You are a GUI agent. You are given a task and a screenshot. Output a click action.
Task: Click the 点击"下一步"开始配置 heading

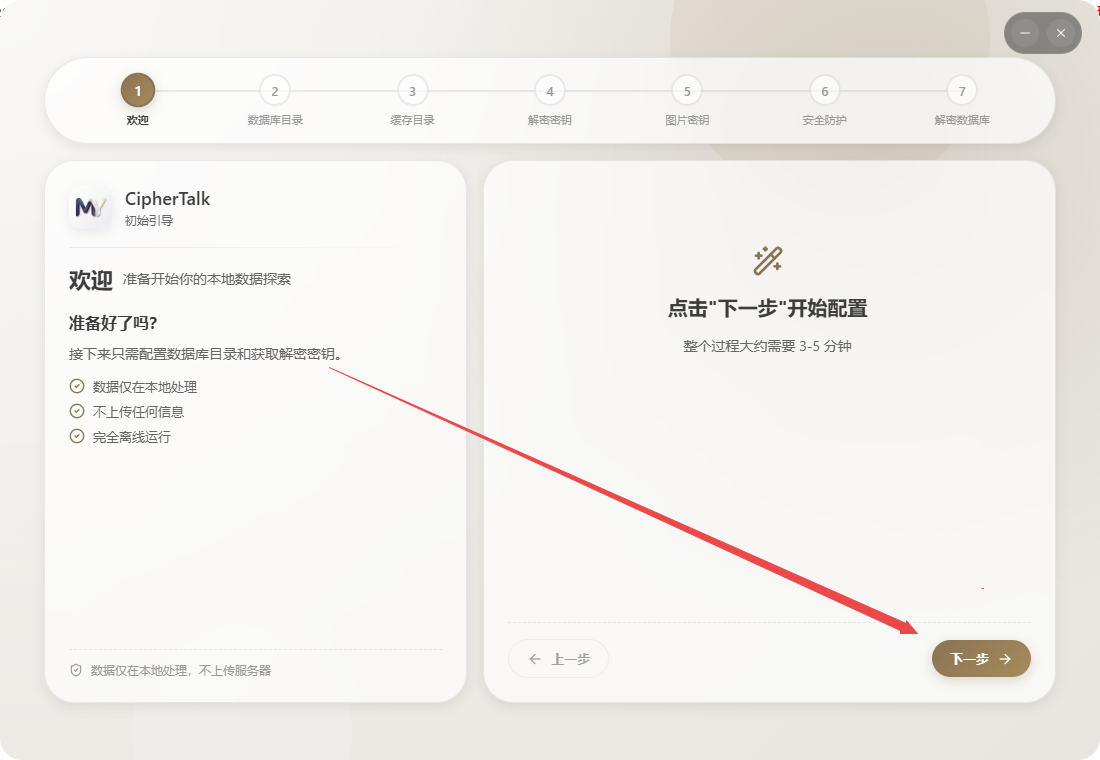(767, 308)
